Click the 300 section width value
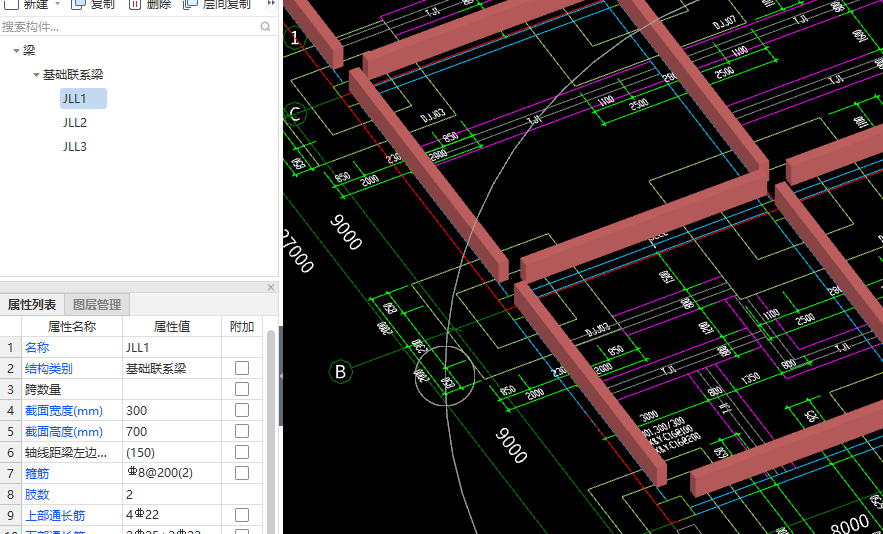The height and width of the screenshot is (534, 883). 172,410
